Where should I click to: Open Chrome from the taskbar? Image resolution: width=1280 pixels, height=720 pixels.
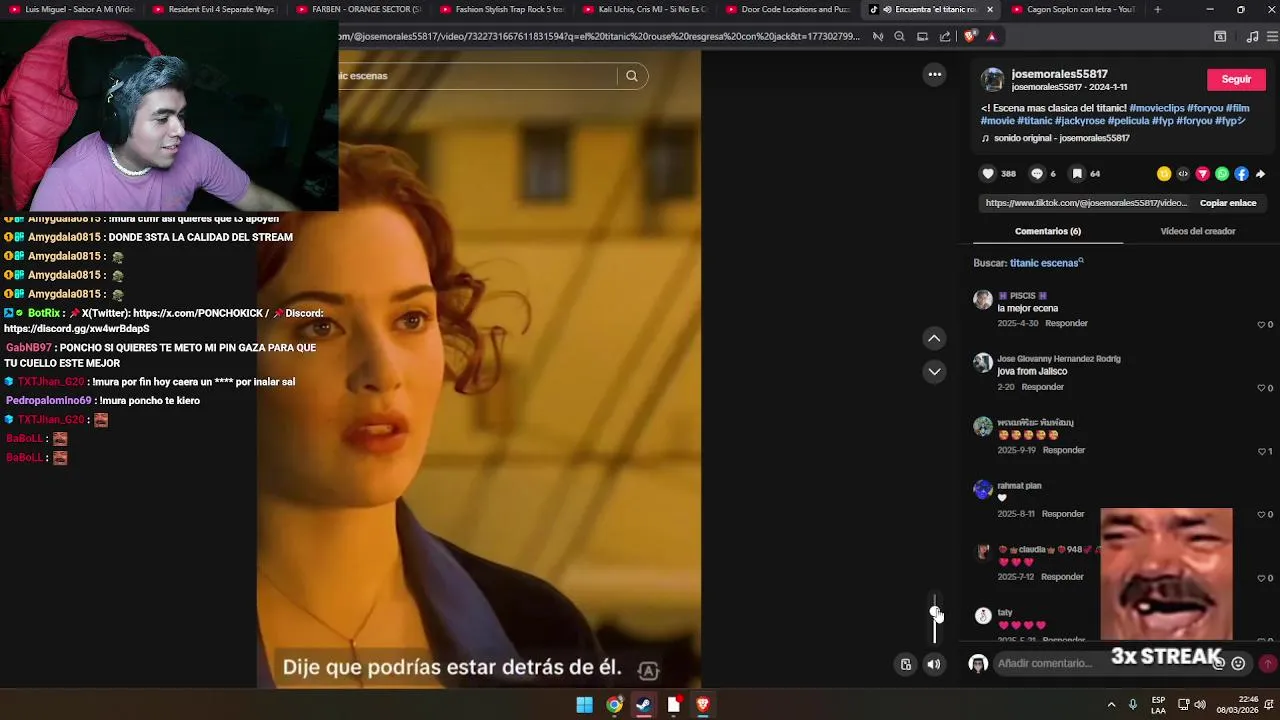[614, 705]
